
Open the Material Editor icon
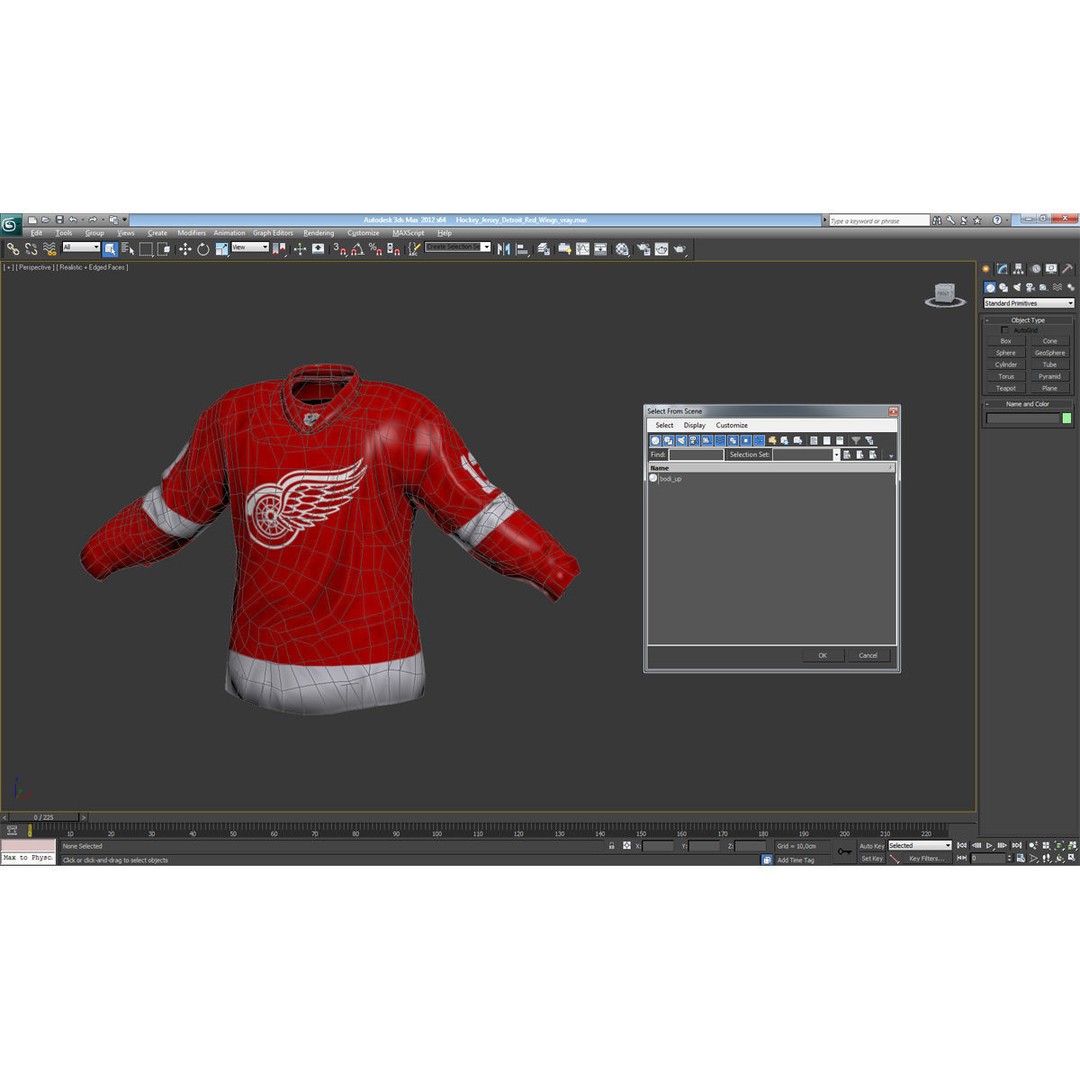point(622,249)
